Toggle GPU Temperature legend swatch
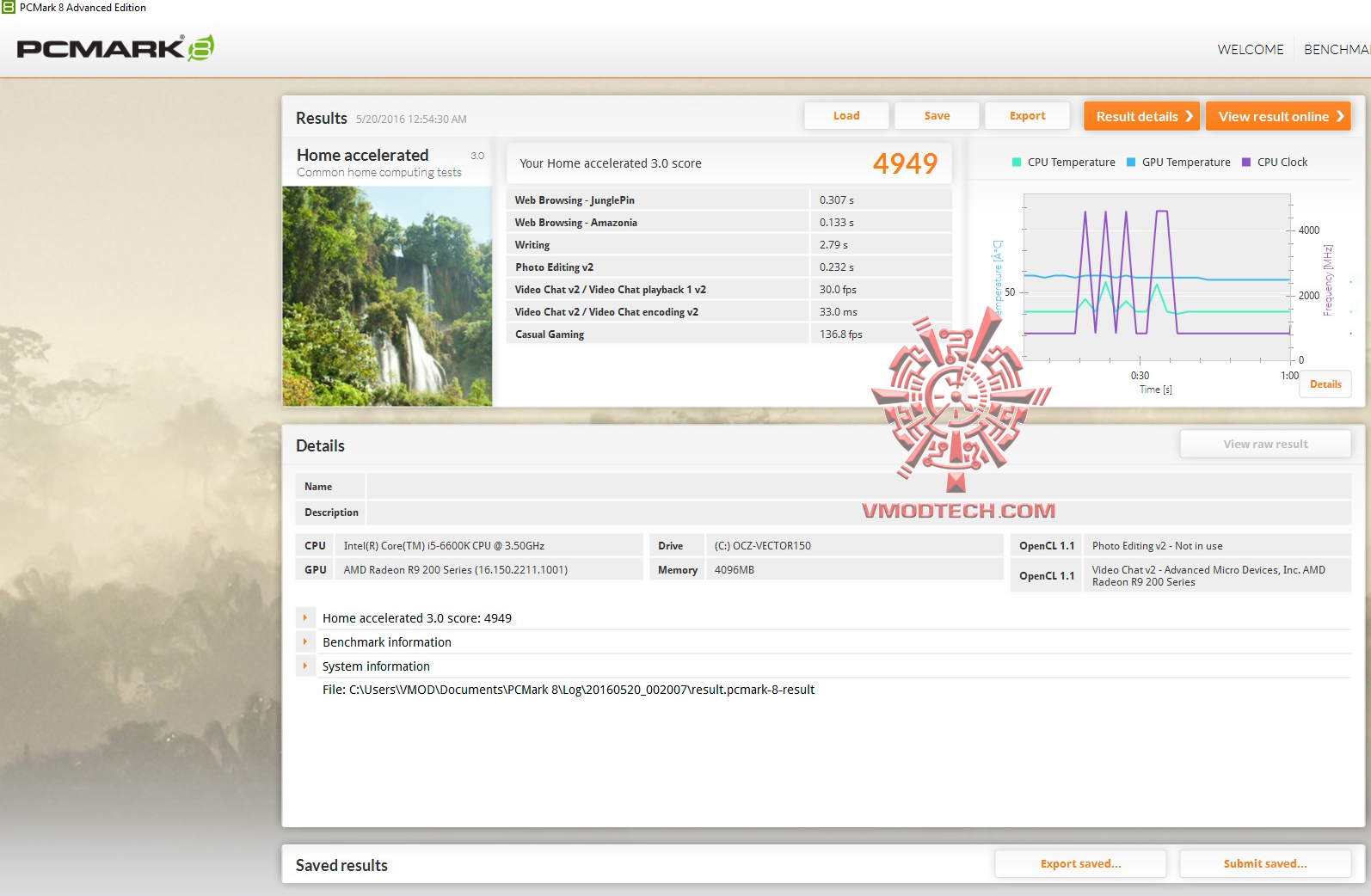Image resolution: width=1371 pixels, height=896 pixels. (1131, 163)
